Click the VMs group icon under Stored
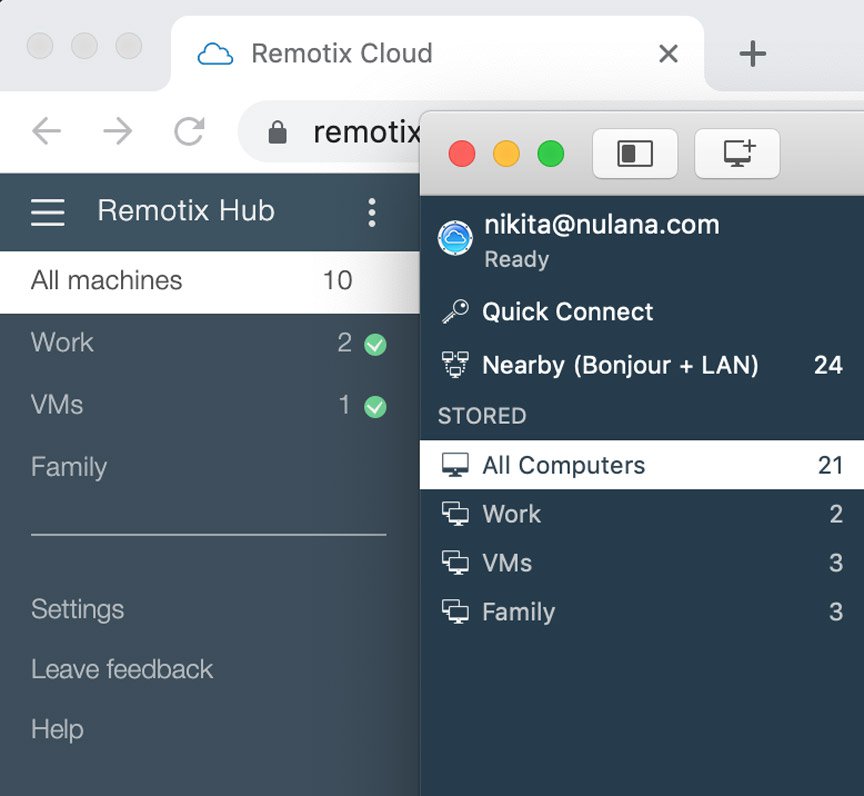 tap(457, 562)
